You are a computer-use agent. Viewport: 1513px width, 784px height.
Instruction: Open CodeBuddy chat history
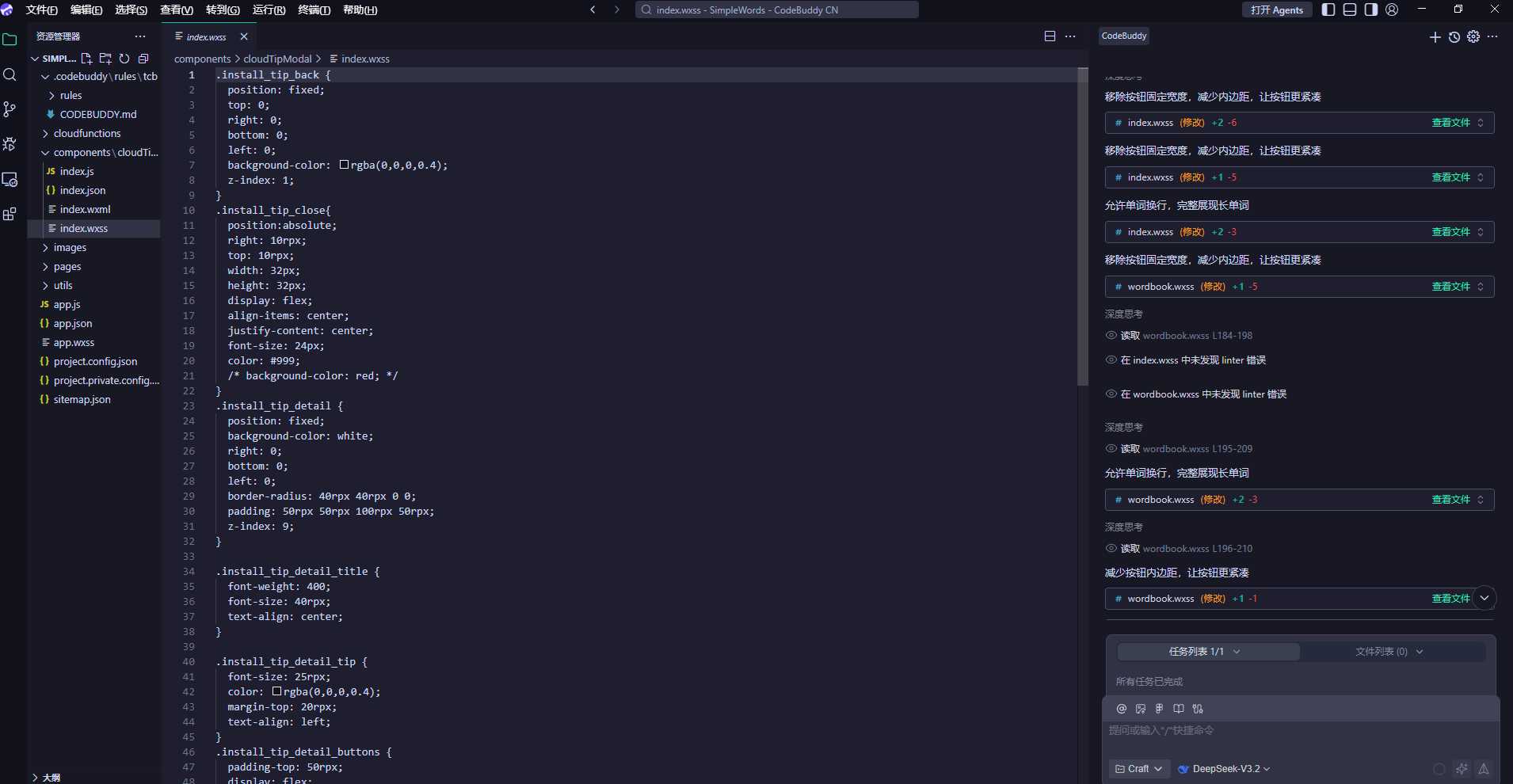1454,37
